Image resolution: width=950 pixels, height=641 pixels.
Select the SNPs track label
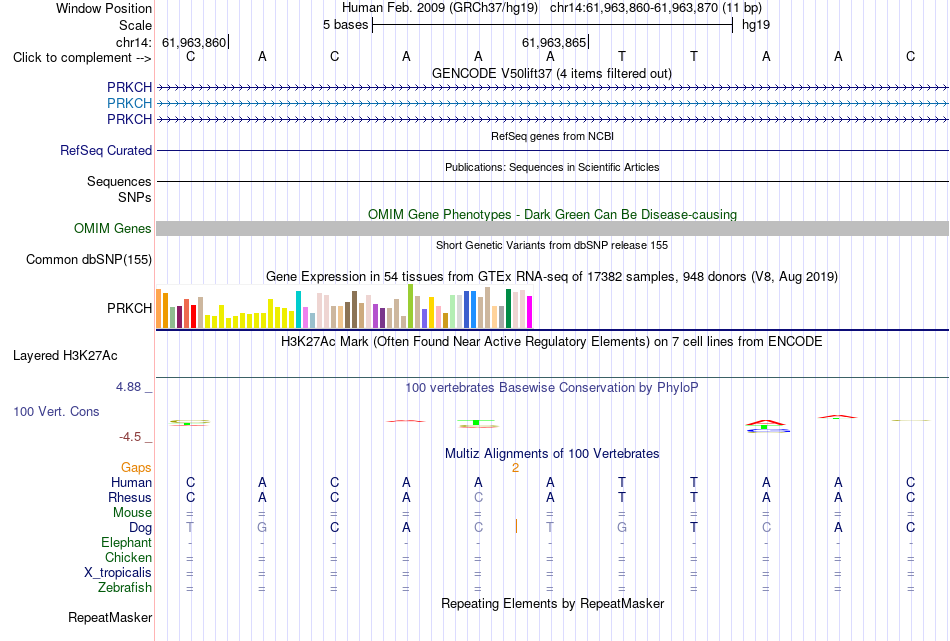[135, 198]
